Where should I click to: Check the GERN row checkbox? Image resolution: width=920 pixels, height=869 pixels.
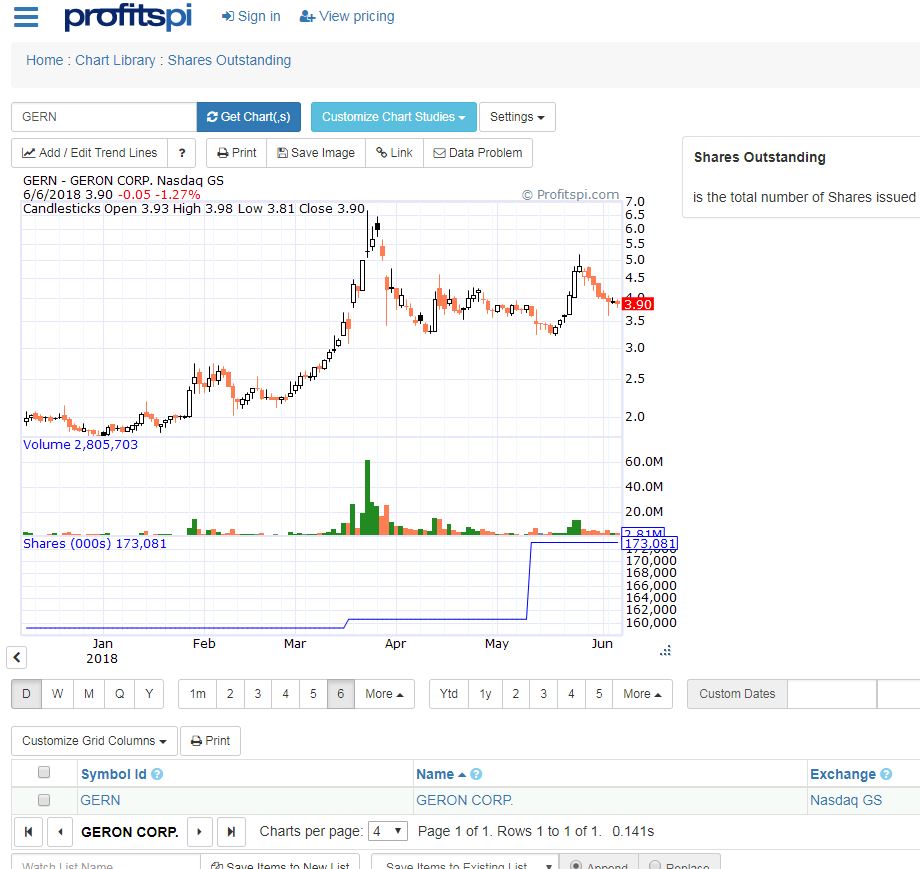tap(44, 800)
